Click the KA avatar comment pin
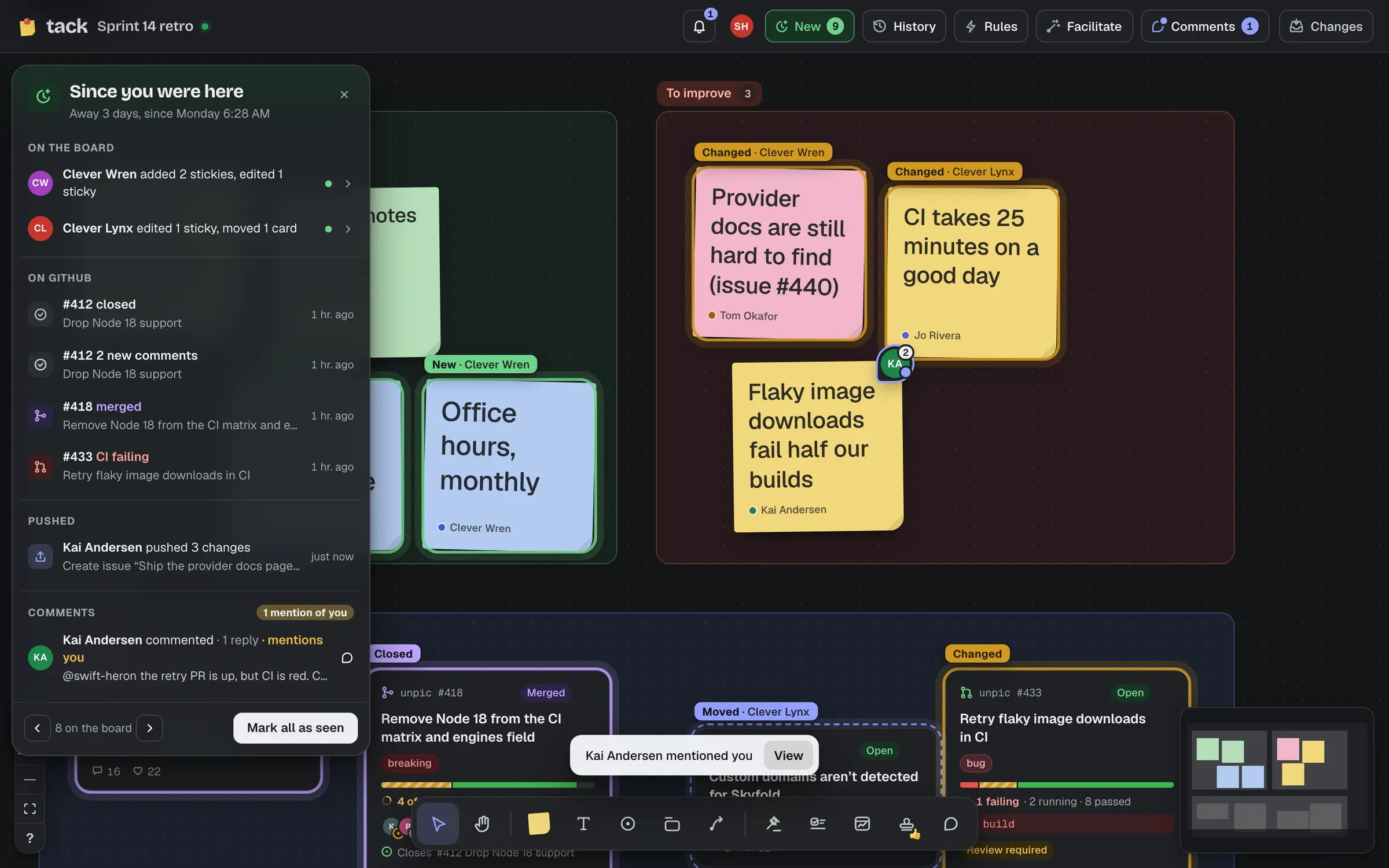This screenshot has width=1389, height=868. click(x=895, y=363)
